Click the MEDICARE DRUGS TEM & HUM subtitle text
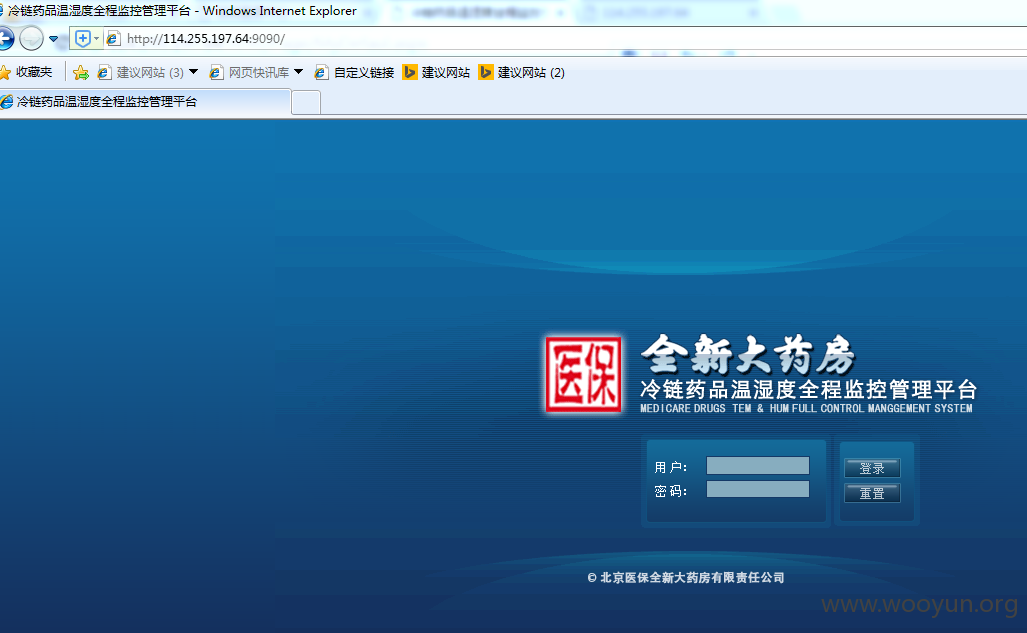 806,408
